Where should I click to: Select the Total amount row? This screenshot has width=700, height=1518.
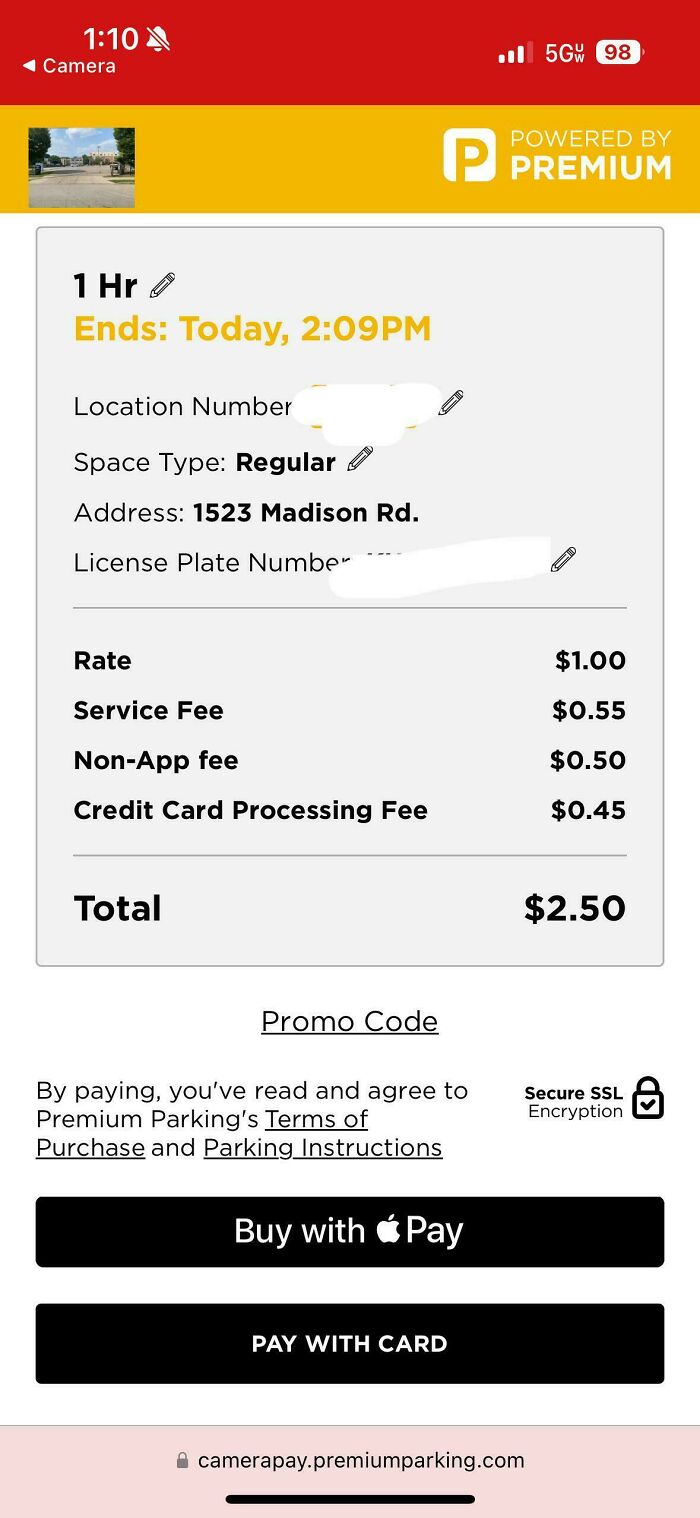click(x=349, y=908)
